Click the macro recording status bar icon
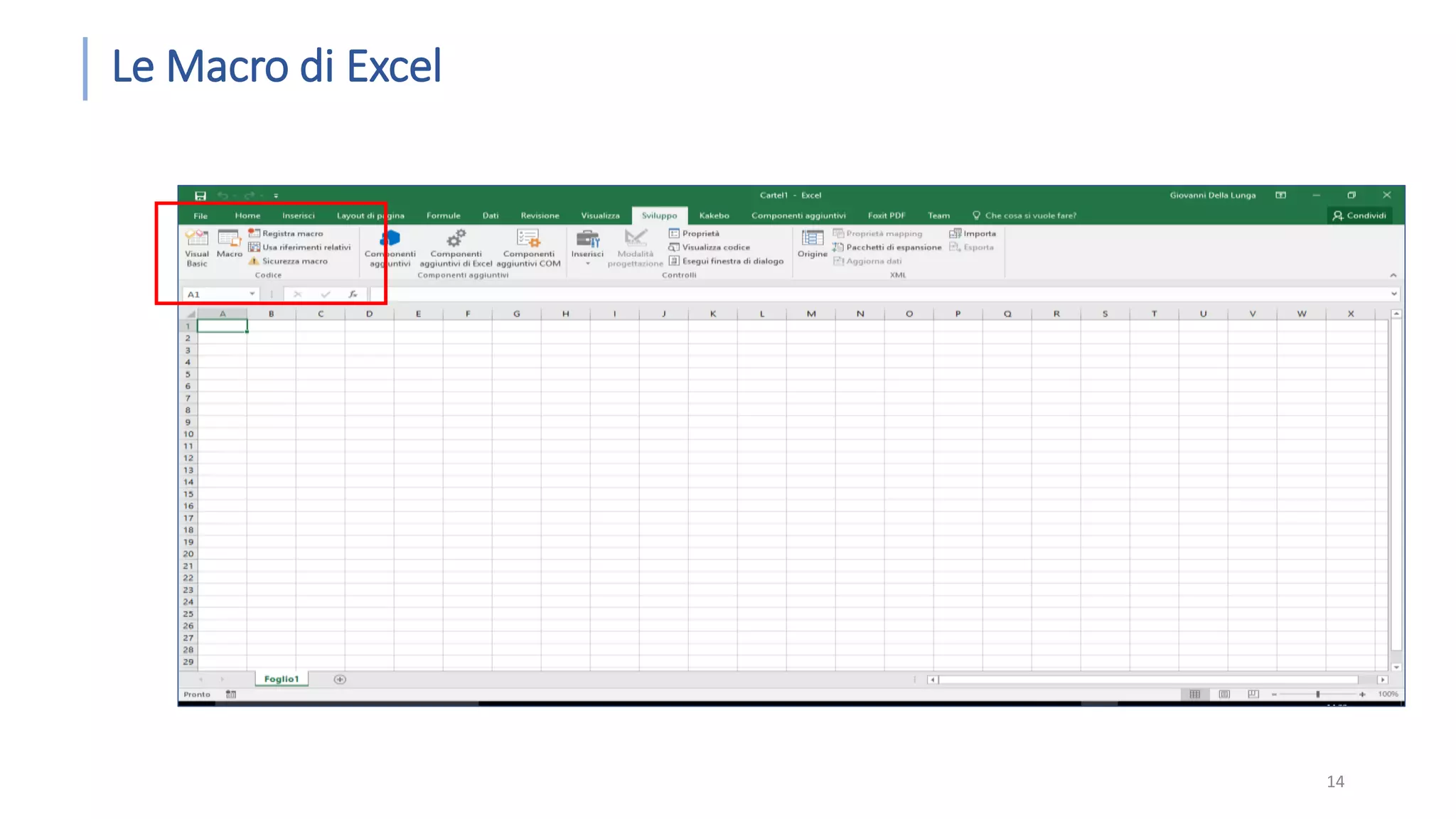The width and height of the screenshot is (1456, 819). pyautogui.click(x=230, y=695)
